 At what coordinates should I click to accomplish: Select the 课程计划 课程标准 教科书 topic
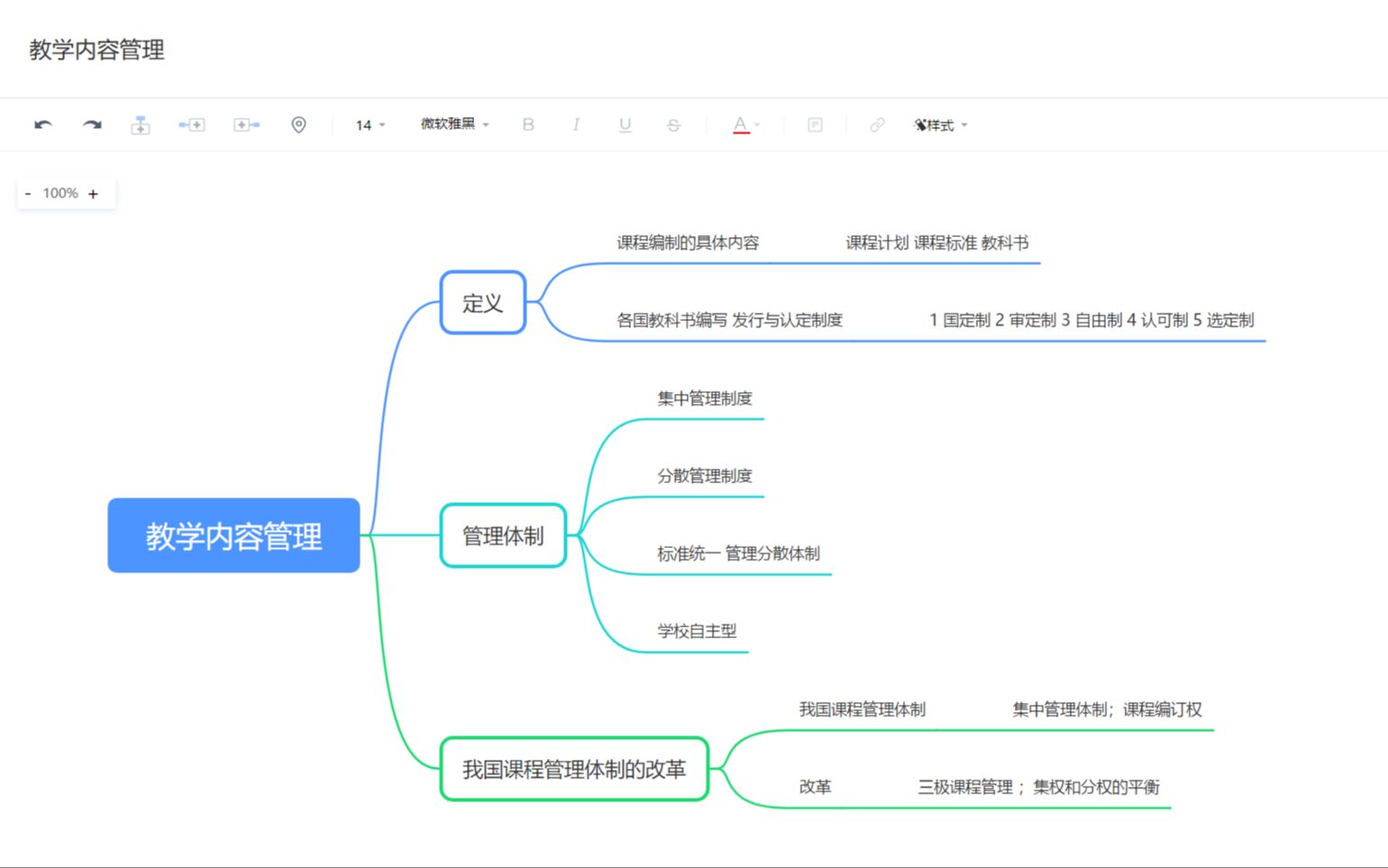pyautogui.click(x=936, y=242)
